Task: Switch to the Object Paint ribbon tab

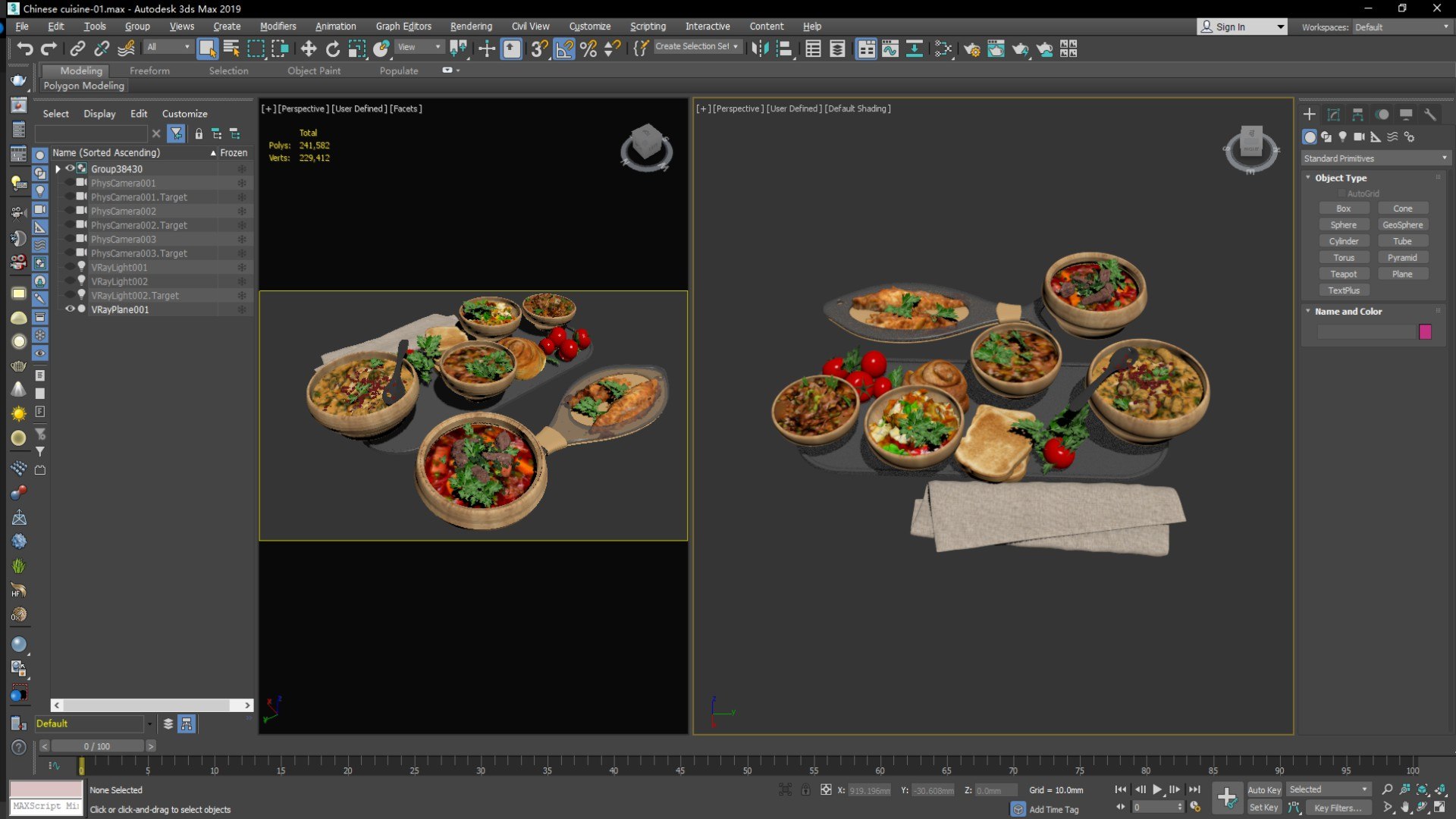Action: point(314,71)
